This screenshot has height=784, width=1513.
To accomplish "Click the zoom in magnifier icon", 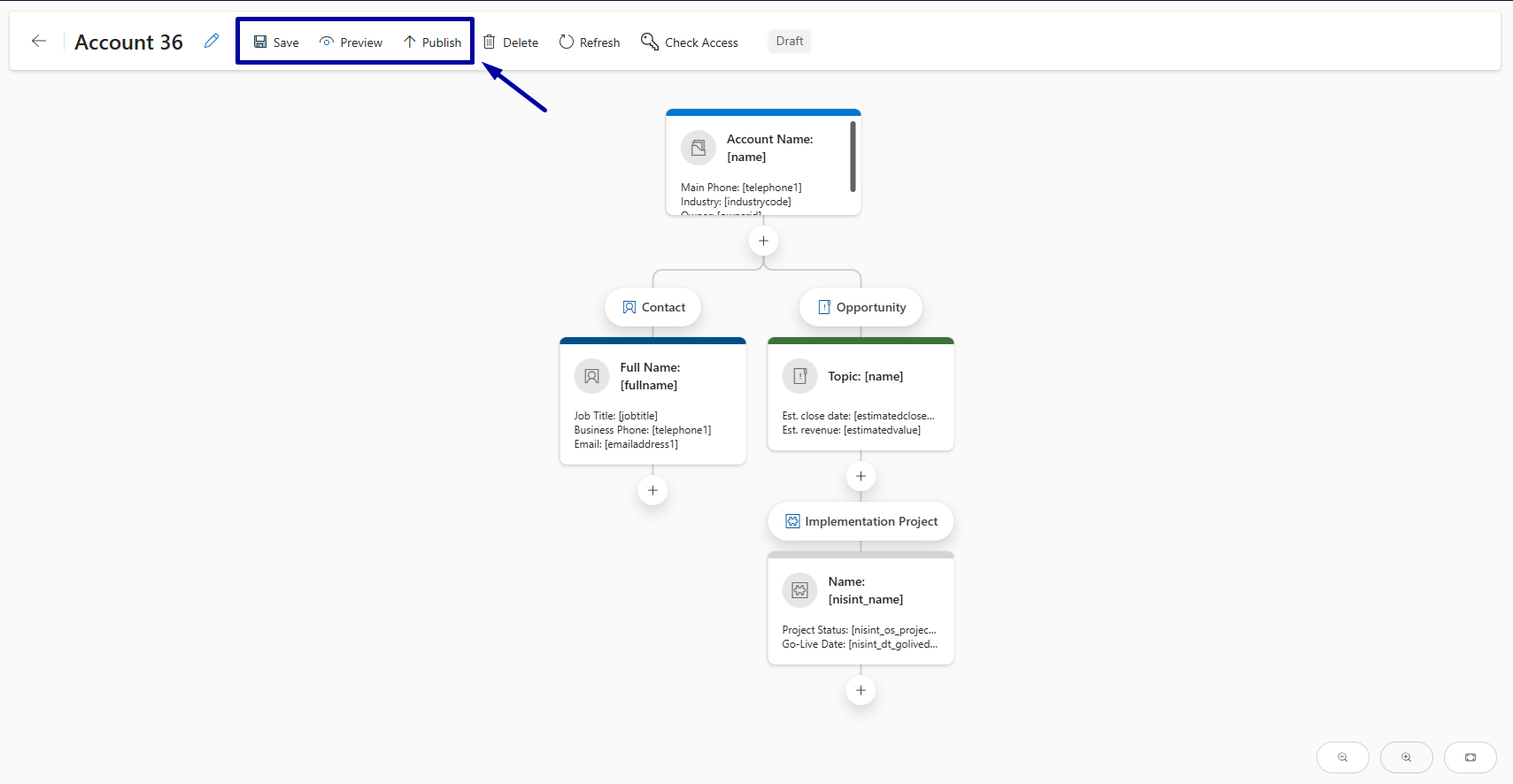I will point(1407,757).
